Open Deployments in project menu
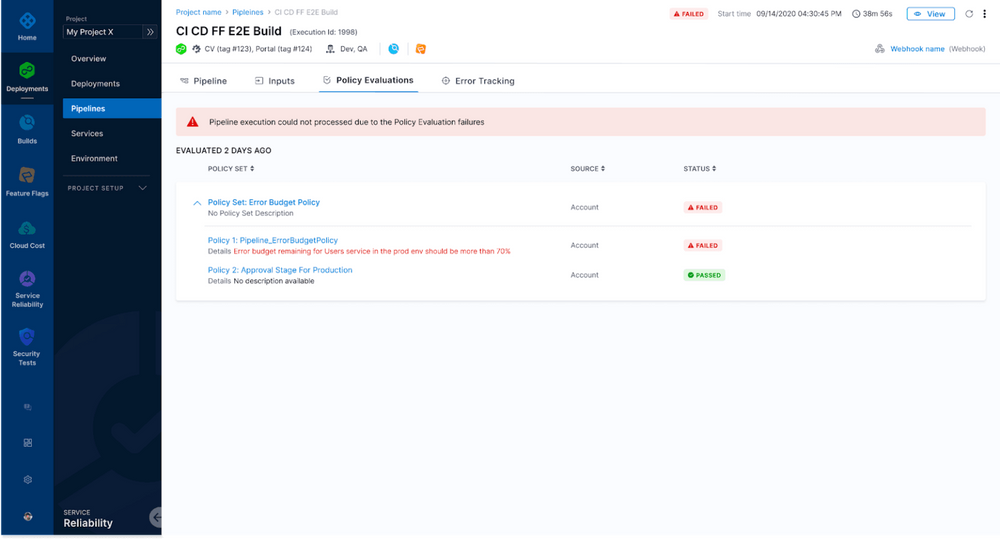Image resolution: width=1000 pixels, height=540 pixels. click(x=95, y=84)
